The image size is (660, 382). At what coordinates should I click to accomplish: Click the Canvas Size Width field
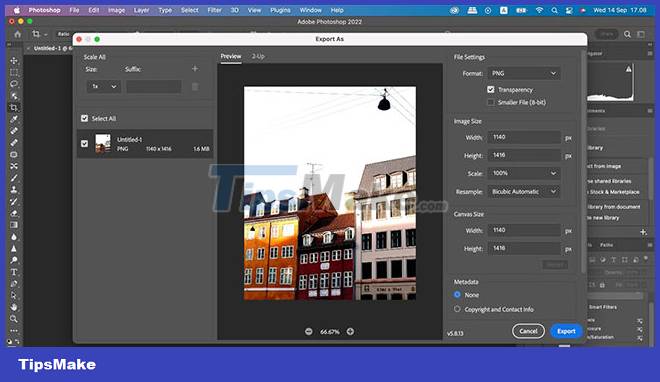click(524, 230)
